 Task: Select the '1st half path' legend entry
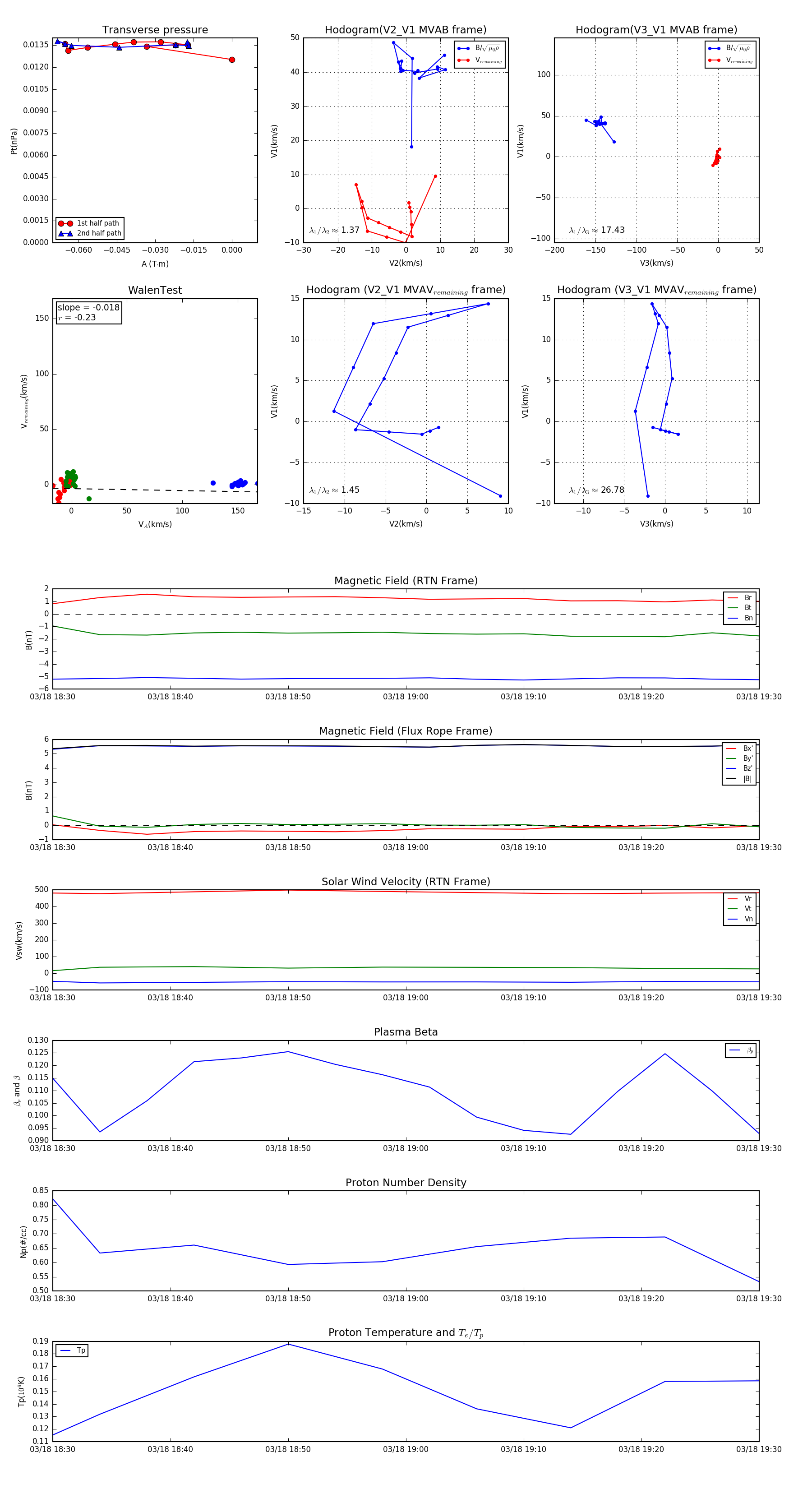[x=90, y=223]
